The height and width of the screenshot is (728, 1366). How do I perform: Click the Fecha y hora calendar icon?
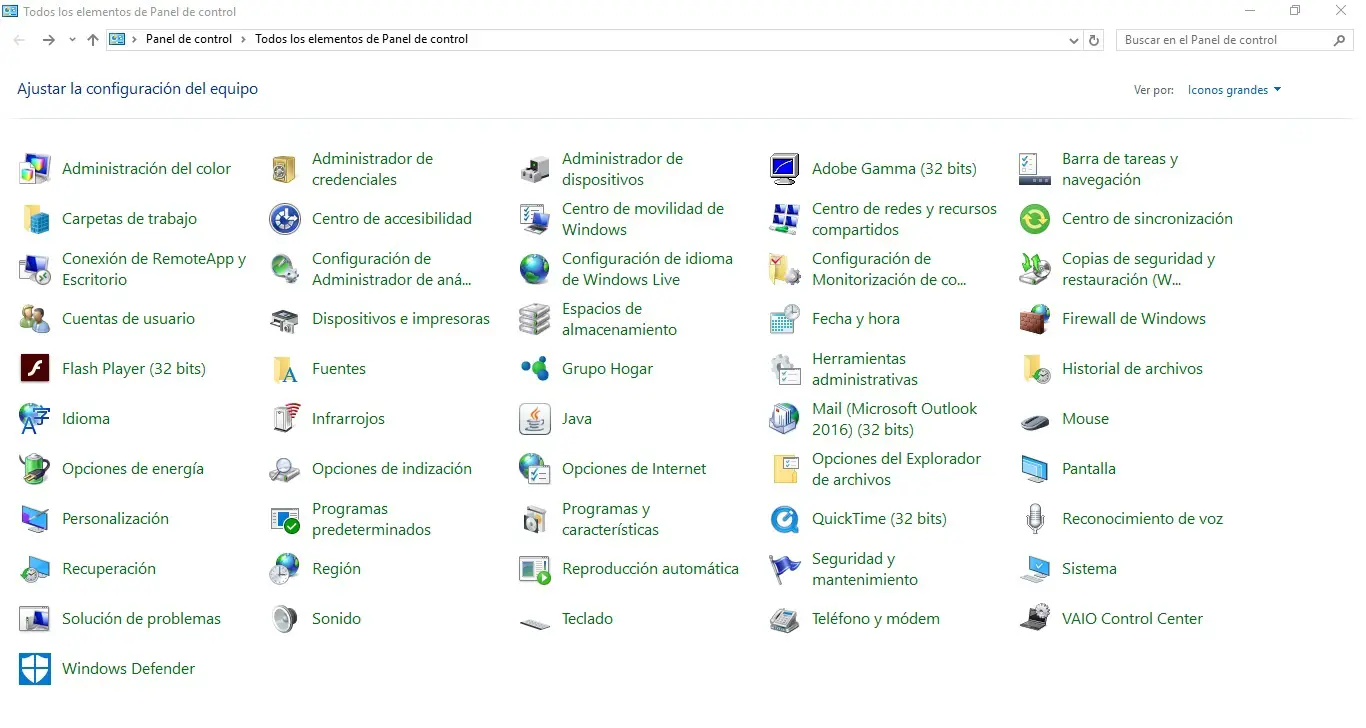785,319
